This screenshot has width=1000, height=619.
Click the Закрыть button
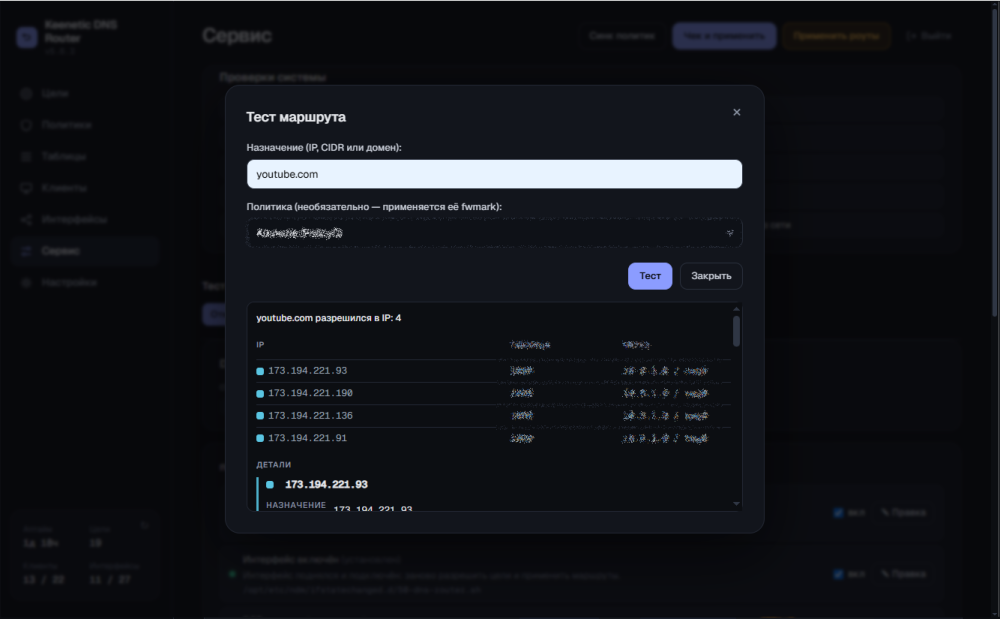pyautogui.click(x=711, y=276)
